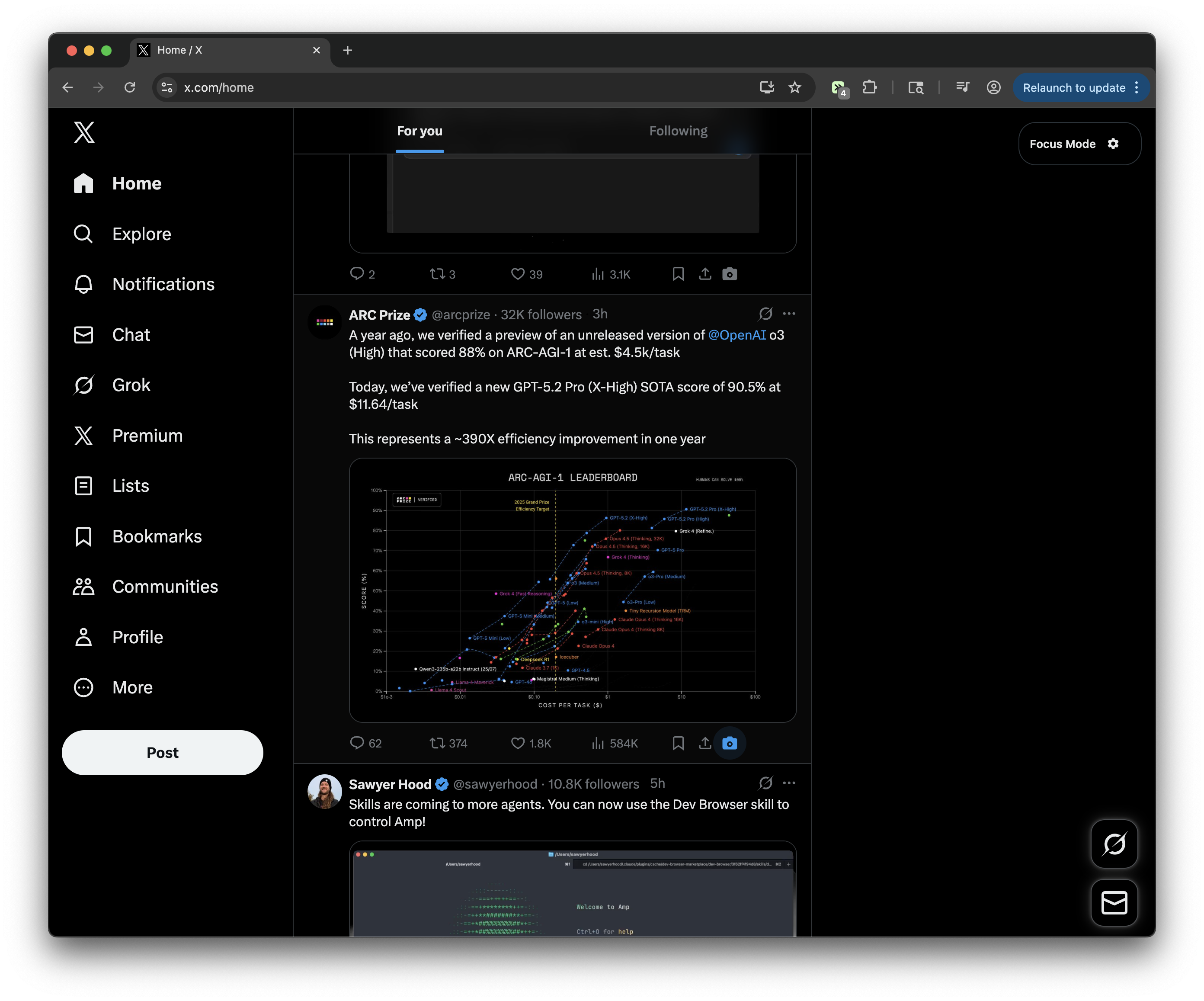Open More options on the ARC Prize post
Image resolution: width=1204 pixels, height=1001 pixels.
click(789, 314)
